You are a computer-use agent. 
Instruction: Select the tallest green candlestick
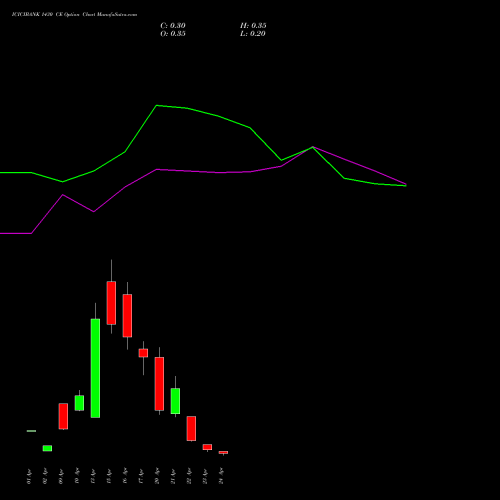pos(95,368)
